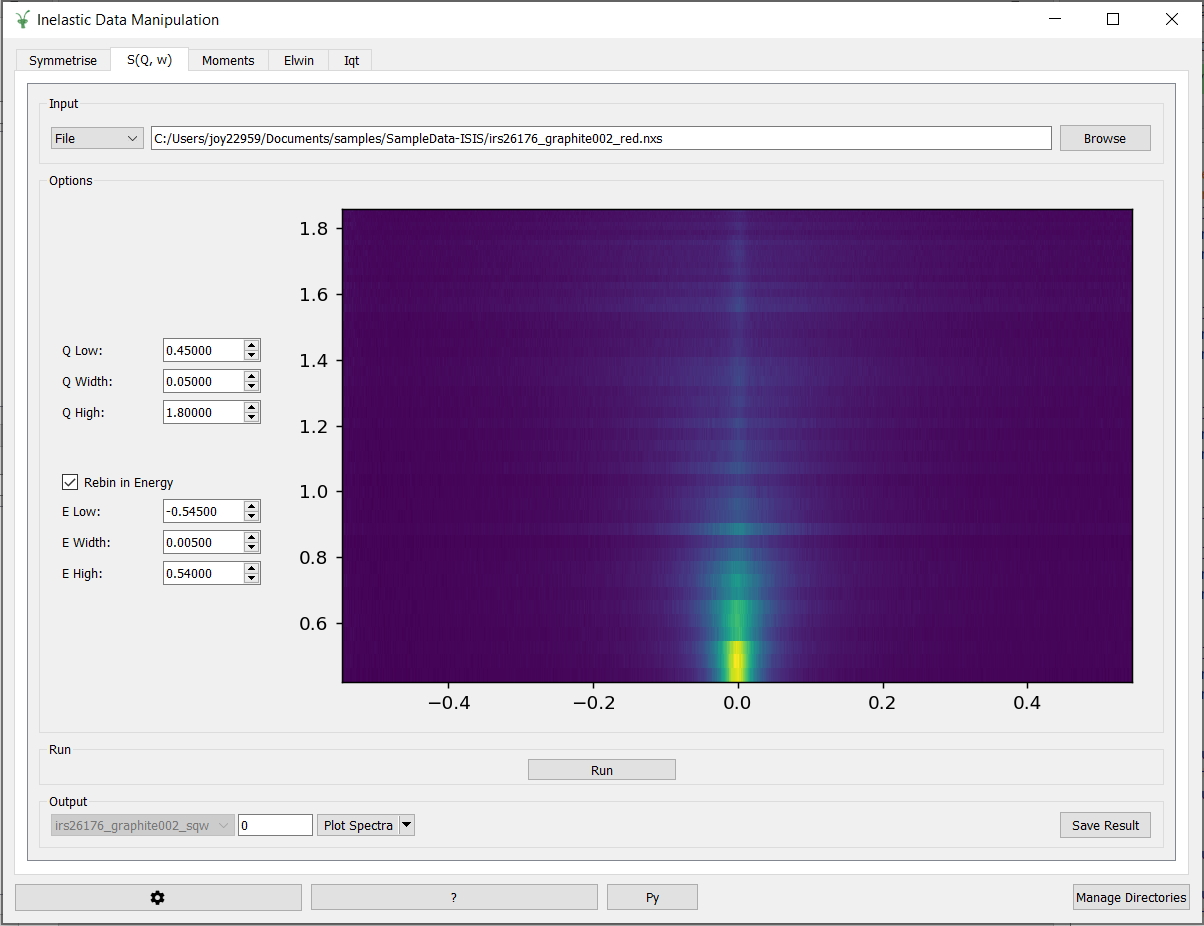Increase Q Low with up arrow
Screen dimensions: 1204x926
point(252,345)
